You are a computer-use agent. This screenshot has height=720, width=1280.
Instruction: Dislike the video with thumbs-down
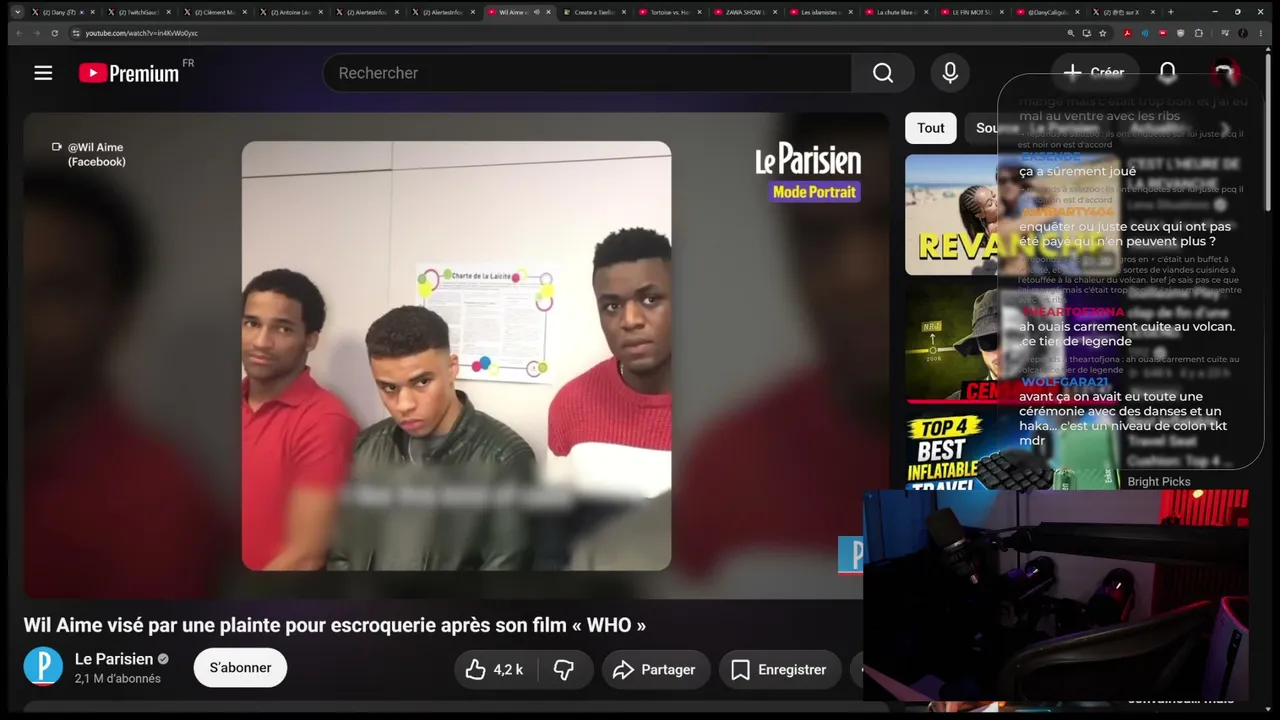coord(565,670)
